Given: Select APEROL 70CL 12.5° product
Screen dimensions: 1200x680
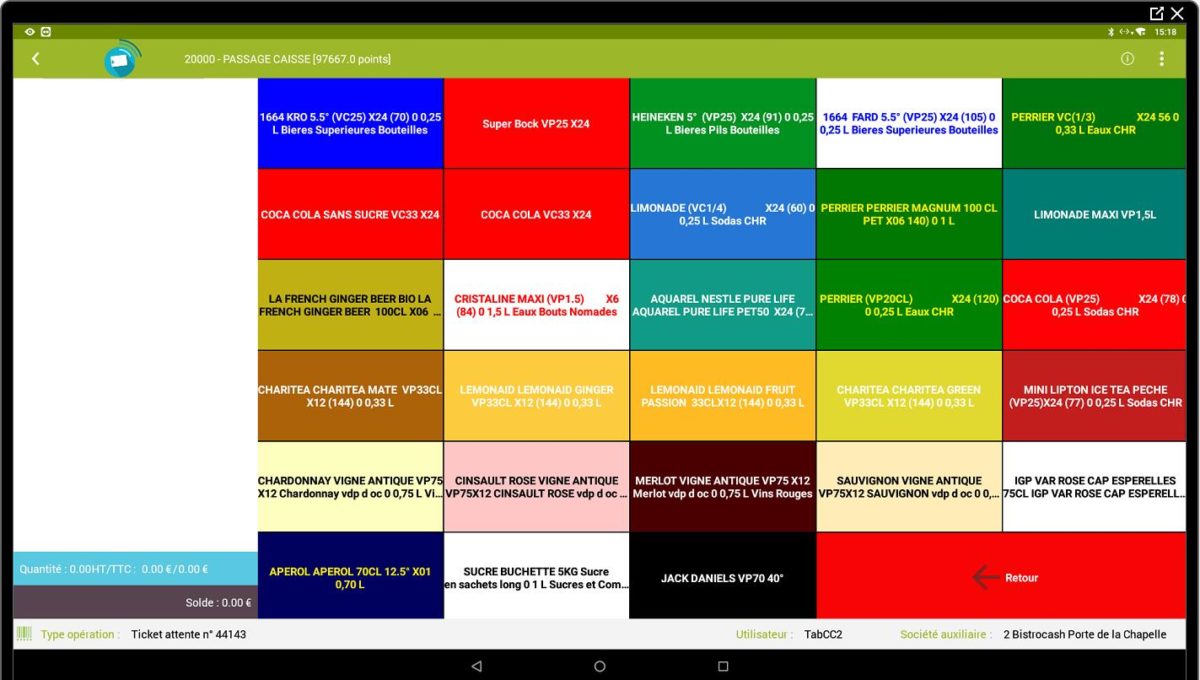Looking at the screenshot, I should pyautogui.click(x=350, y=576).
